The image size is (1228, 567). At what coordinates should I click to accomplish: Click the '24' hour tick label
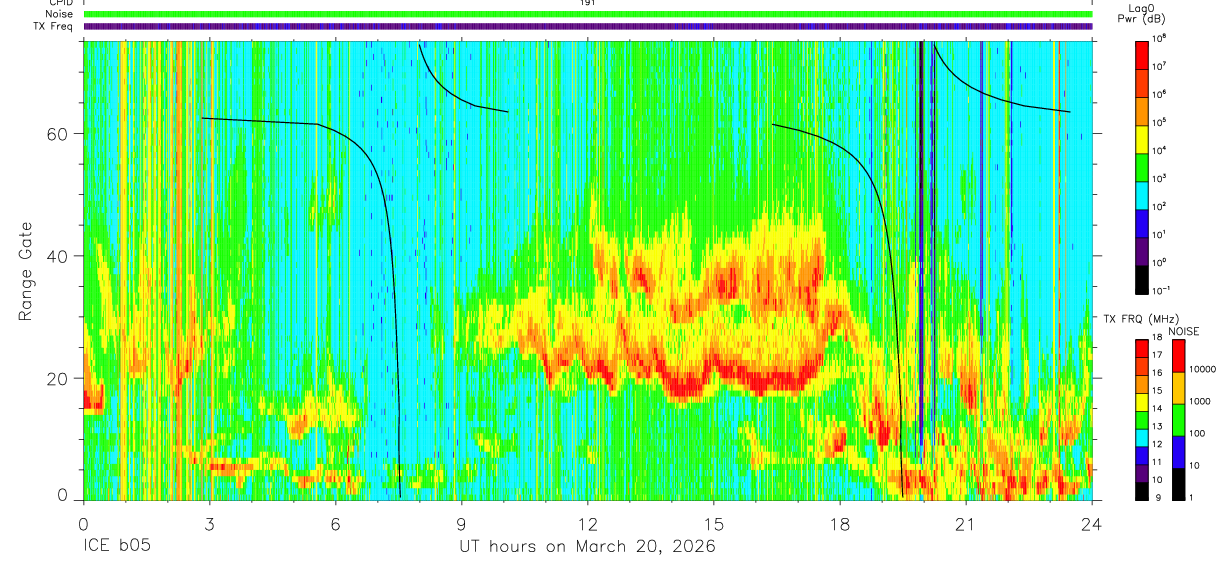[1091, 523]
